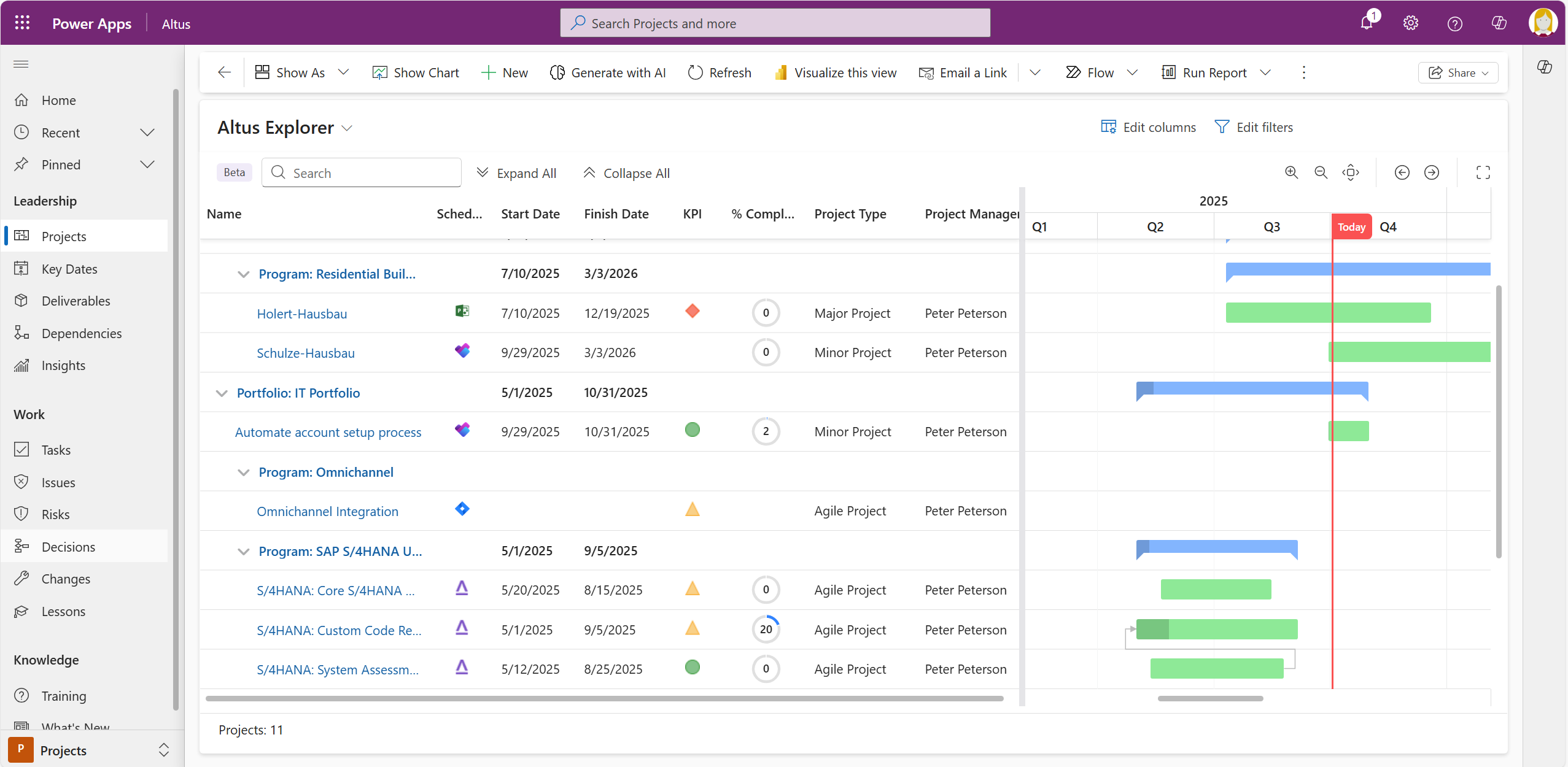
Task: Open the Holert-Hausbau project link
Action: [x=301, y=314]
